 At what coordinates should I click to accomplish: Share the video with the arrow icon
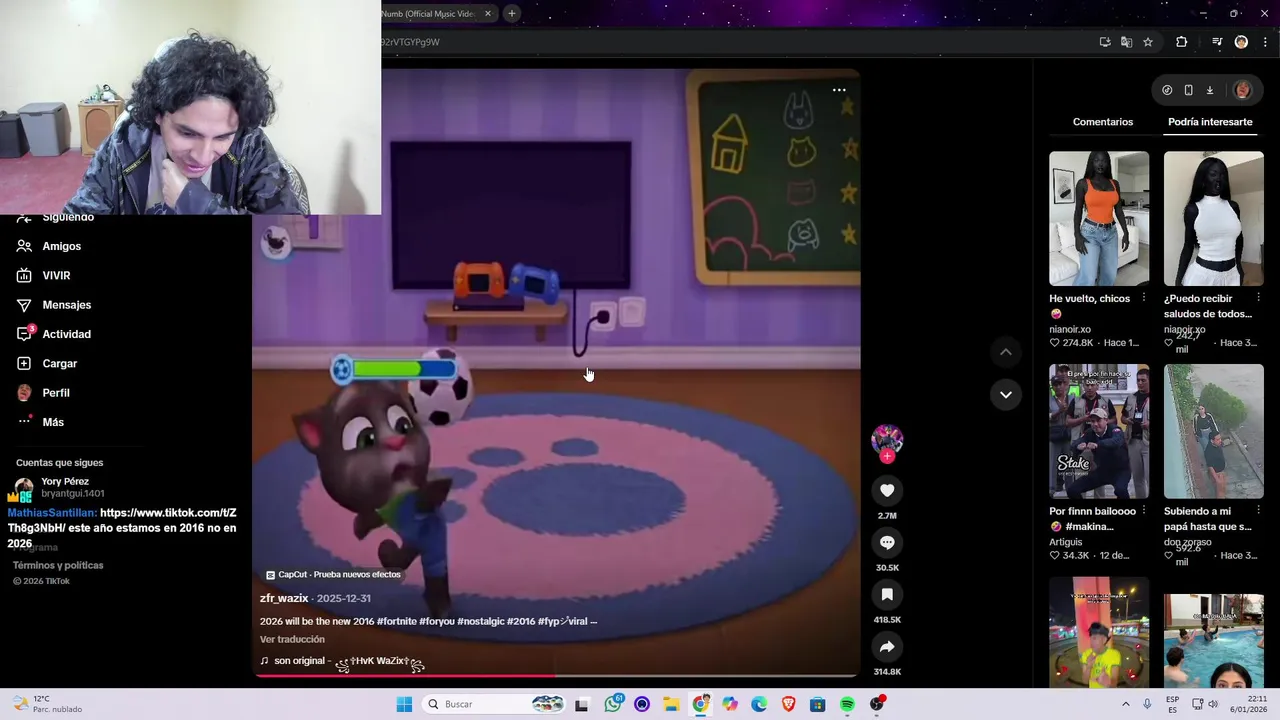tap(887, 646)
